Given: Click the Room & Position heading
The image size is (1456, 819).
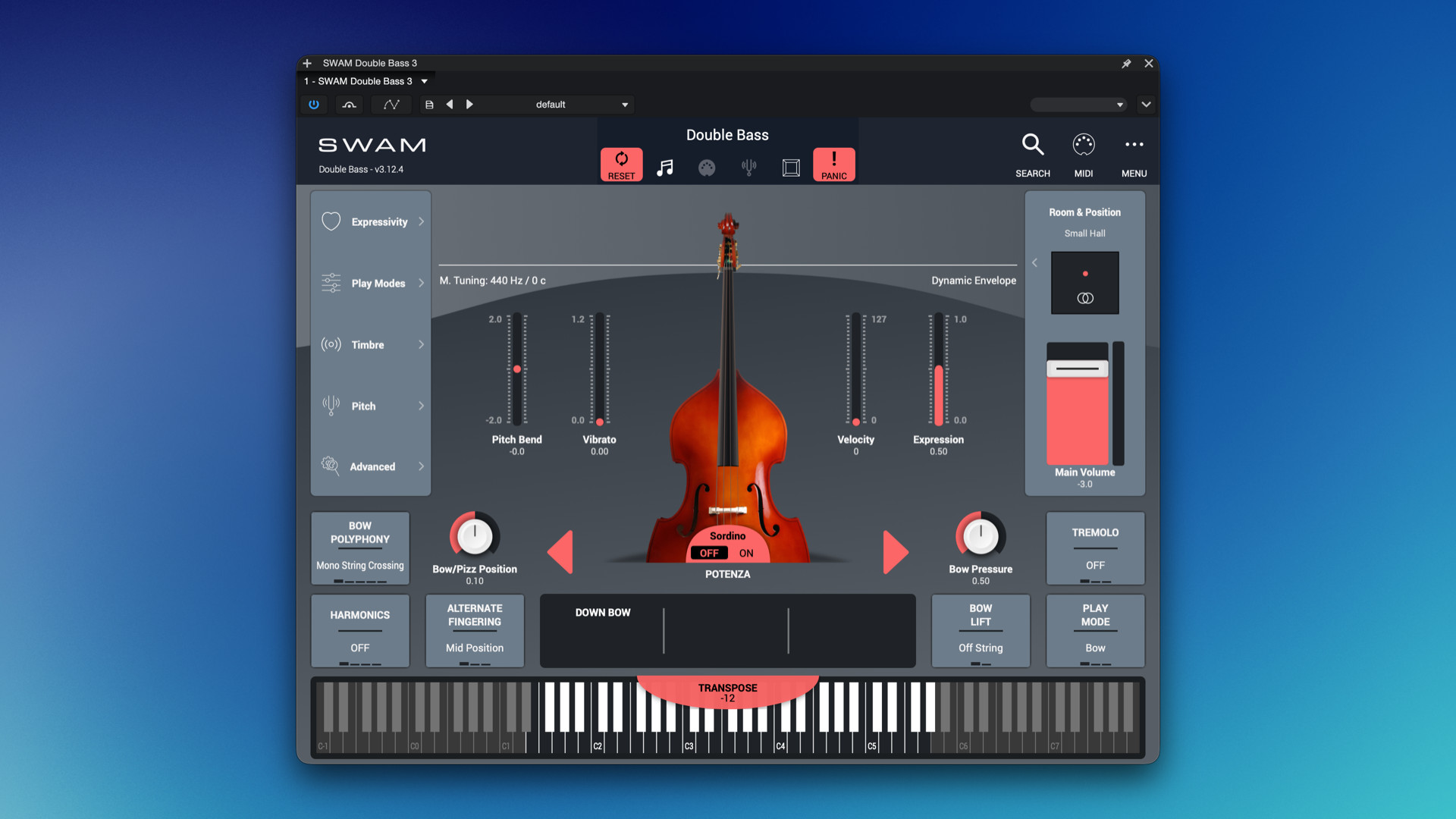Looking at the screenshot, I should pos(1084,212).
